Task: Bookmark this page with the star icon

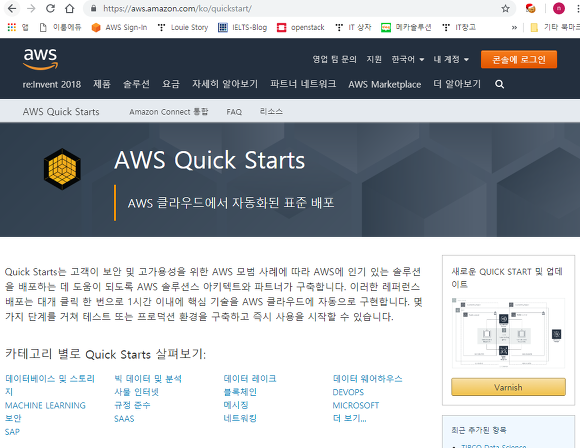Action: [505, 9]
